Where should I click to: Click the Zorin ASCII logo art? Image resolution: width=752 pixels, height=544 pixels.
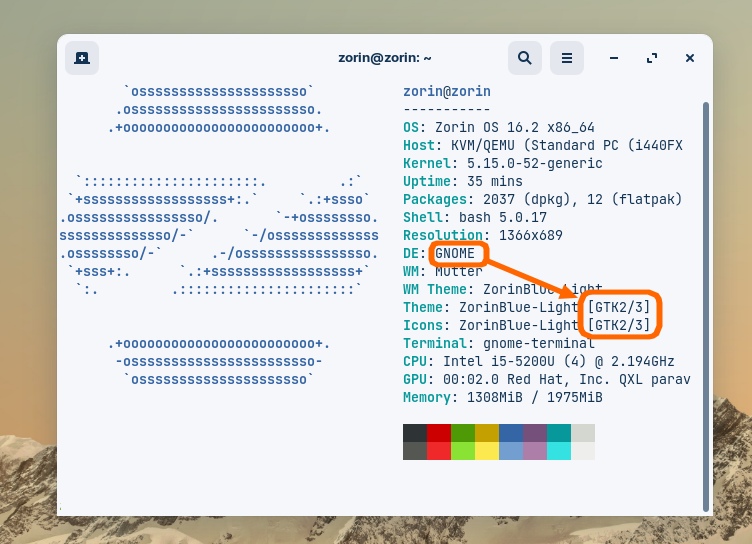(x=218, y=235)
